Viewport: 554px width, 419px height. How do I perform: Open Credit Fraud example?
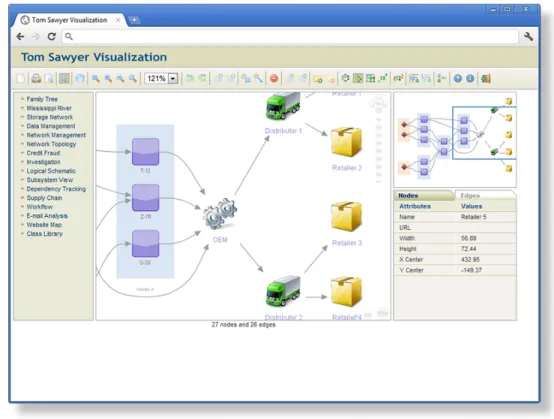(x=43, y=153)
